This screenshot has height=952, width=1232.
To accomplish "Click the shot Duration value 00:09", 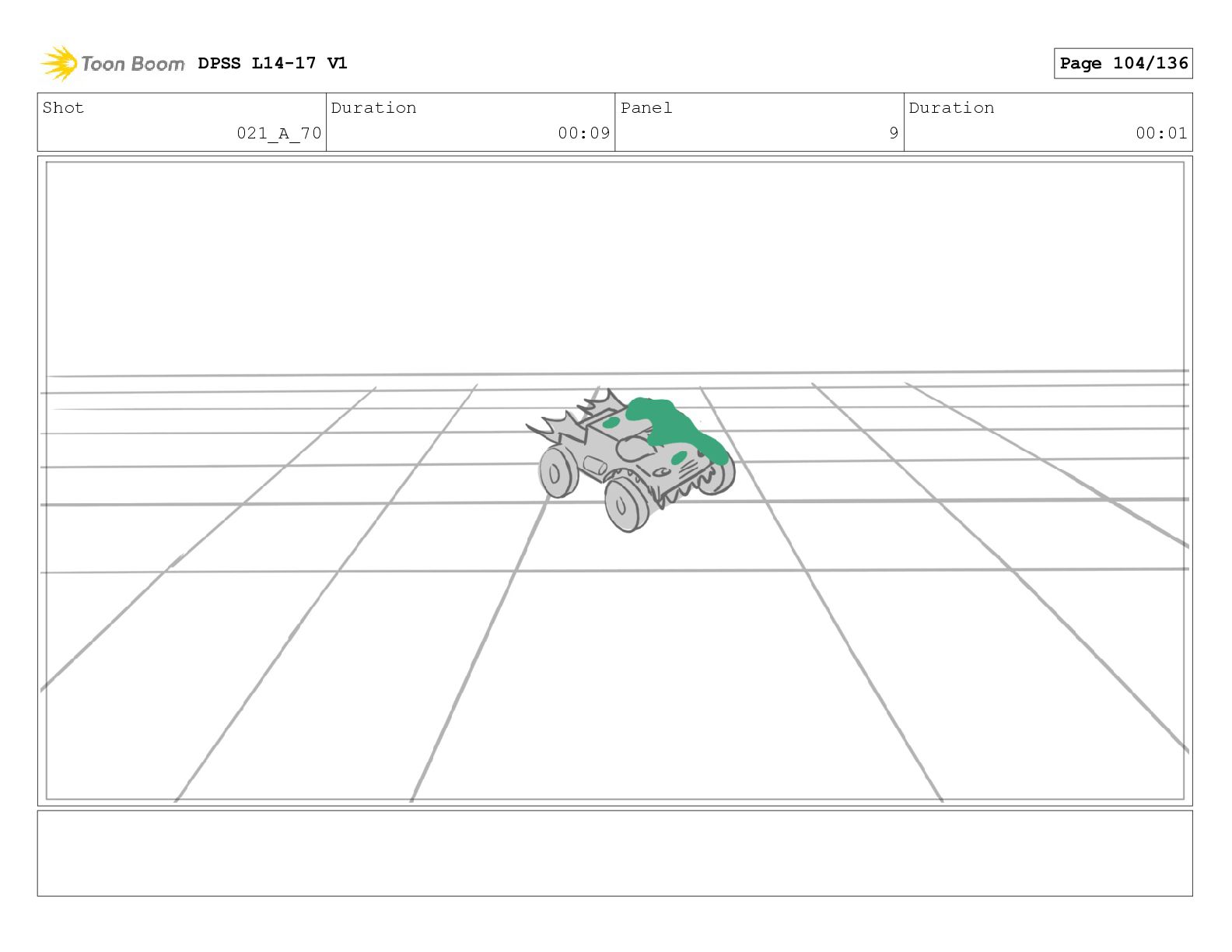I will point(583,133).
